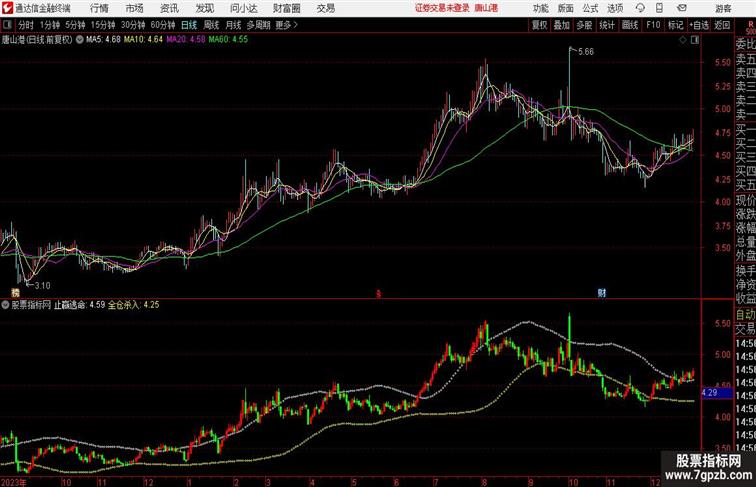Click 证券交易未登录 login link
This screenshot has height=487, width=756.
pos(442,8)
